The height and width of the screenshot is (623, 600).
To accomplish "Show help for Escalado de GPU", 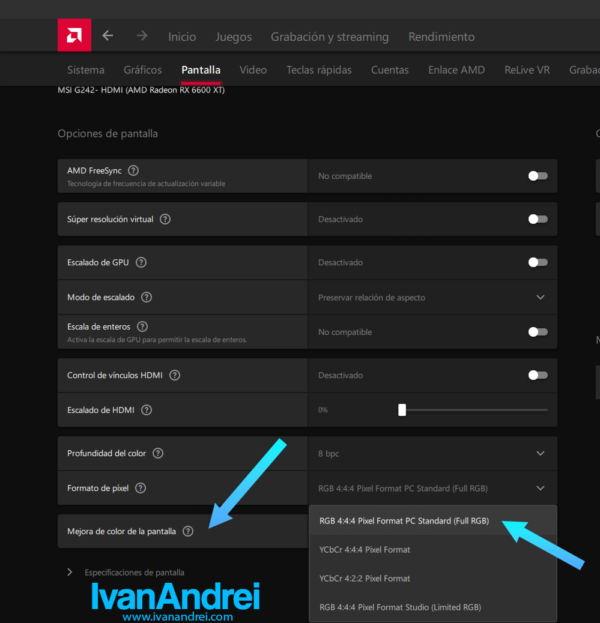I will [141, 262].
